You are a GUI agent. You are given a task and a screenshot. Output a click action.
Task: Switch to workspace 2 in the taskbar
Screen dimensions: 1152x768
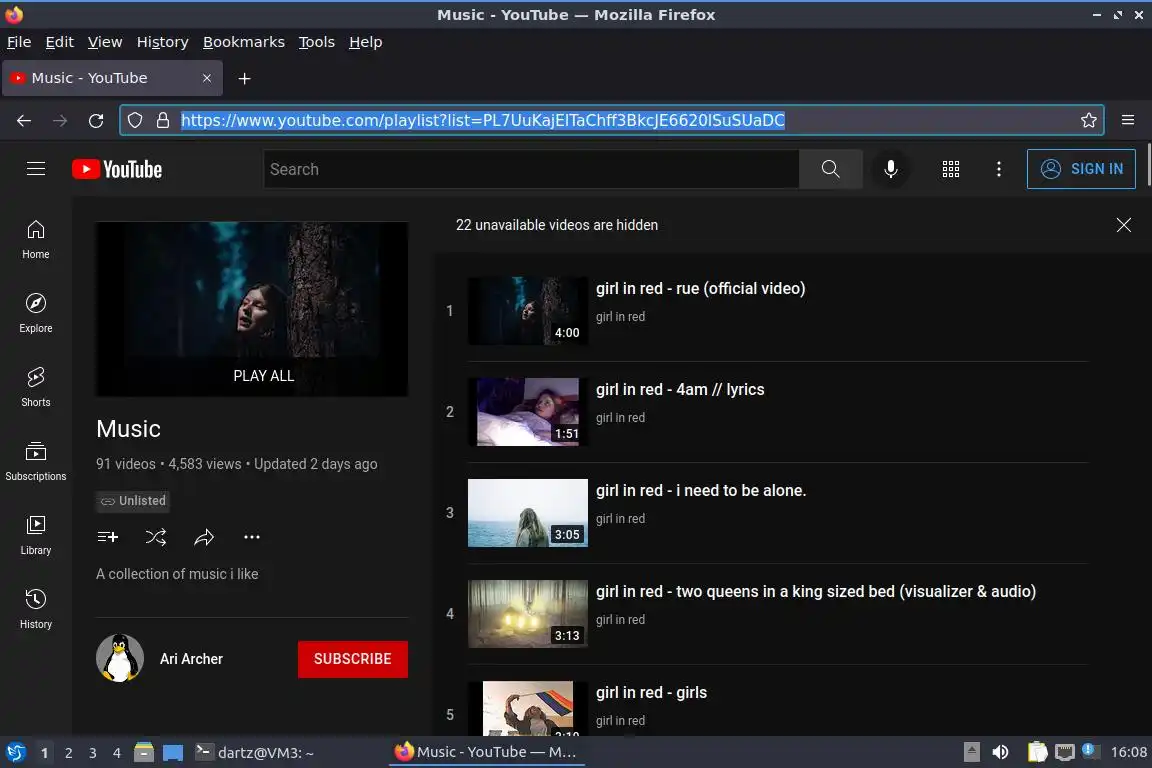68,753
